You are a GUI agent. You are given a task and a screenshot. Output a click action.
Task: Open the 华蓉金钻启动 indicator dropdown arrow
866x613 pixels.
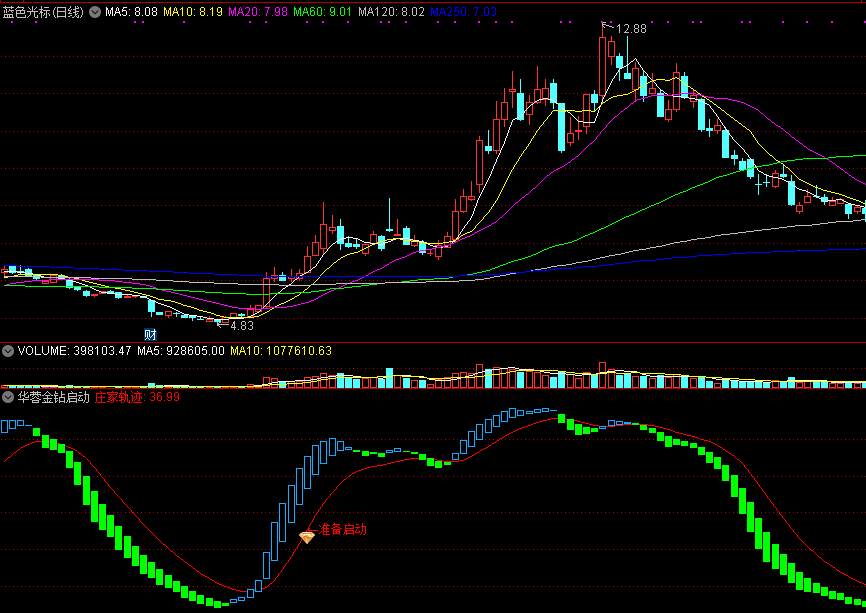click(8, 397)
